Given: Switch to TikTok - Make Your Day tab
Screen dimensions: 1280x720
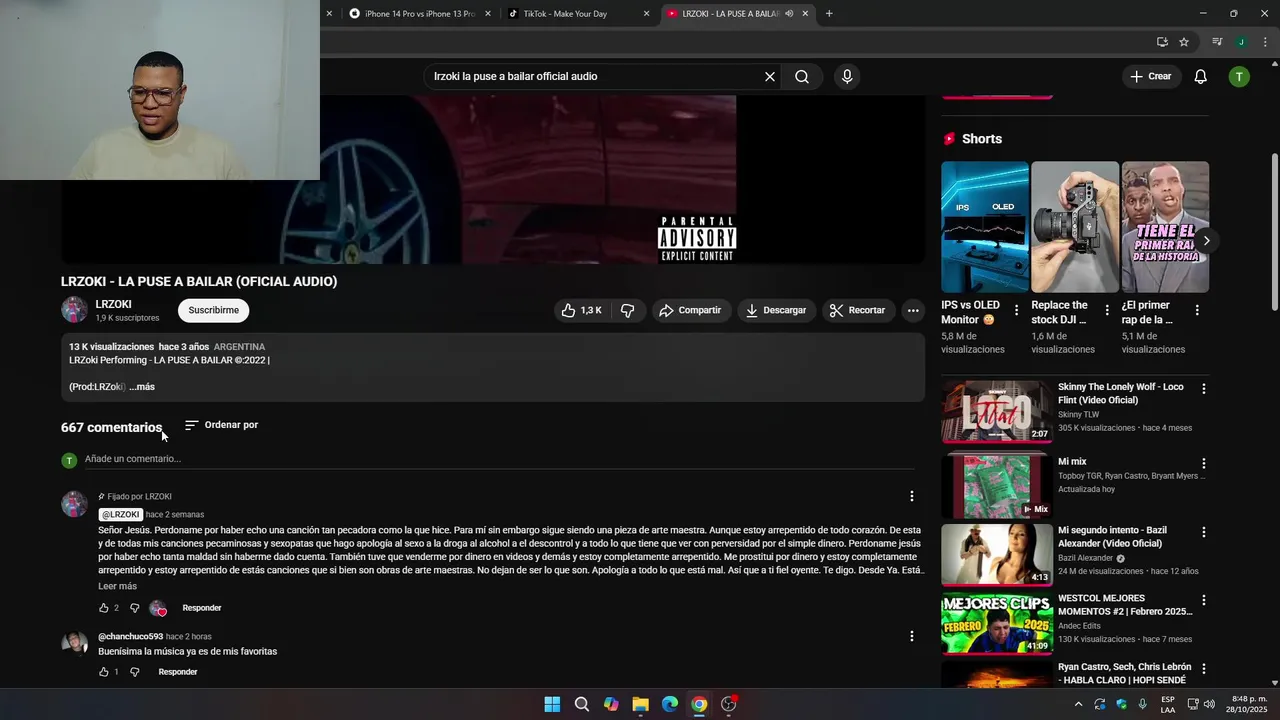Looking at the screenshot, I should (565, 14).
